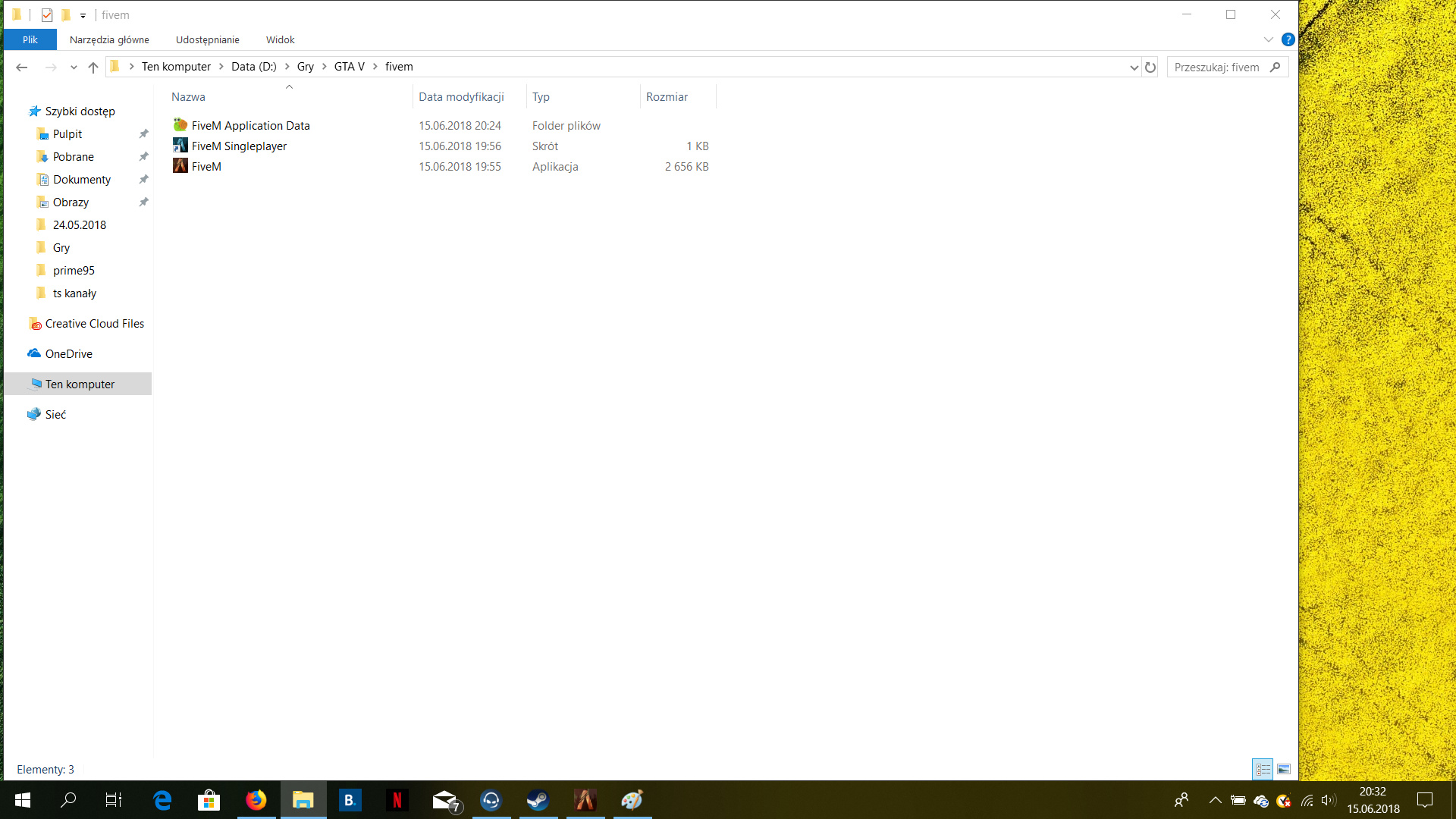Unpin the Pulpit folder pin
Viewport: 1456px width, 819px height.
pyautogui.click(x=143, y=133)
